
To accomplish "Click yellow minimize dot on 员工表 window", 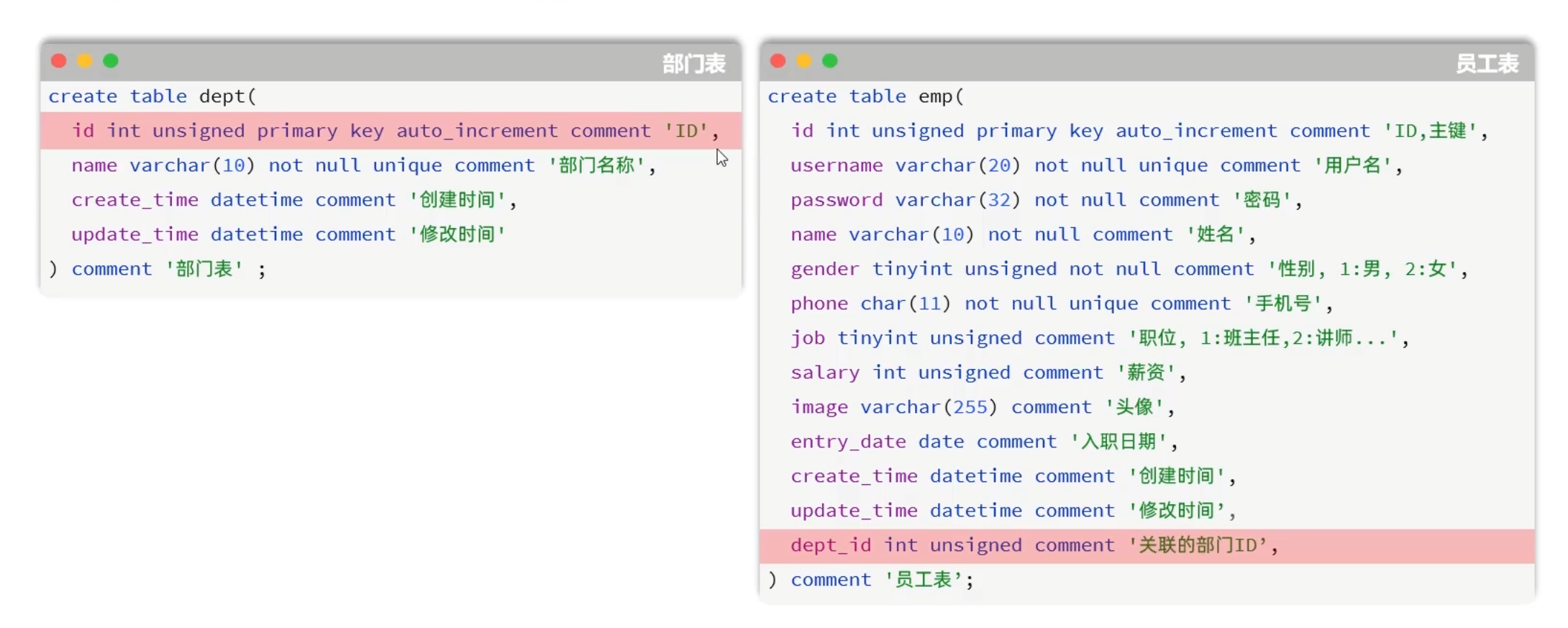I will 804,61.
